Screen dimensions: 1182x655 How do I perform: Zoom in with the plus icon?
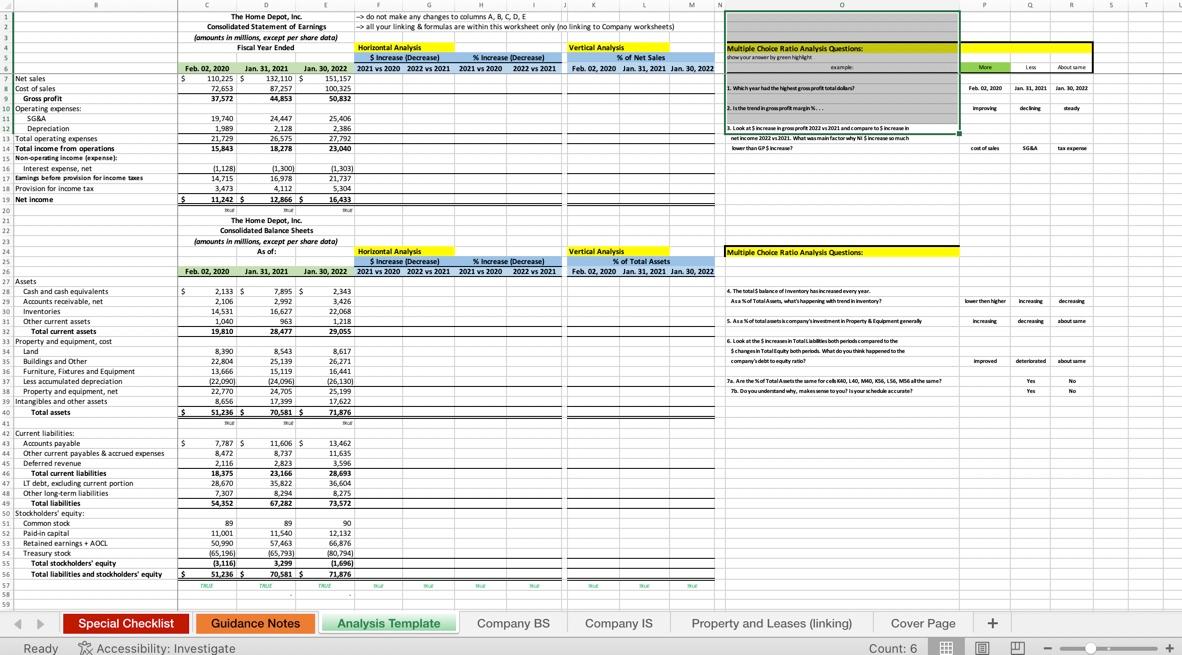point(1169,648)
